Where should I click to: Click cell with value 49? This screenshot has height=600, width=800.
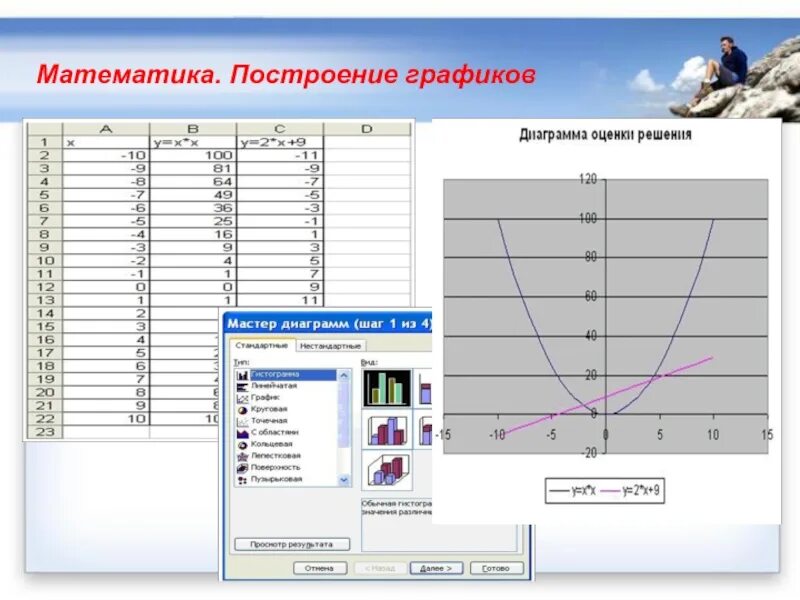coord(193,195)
